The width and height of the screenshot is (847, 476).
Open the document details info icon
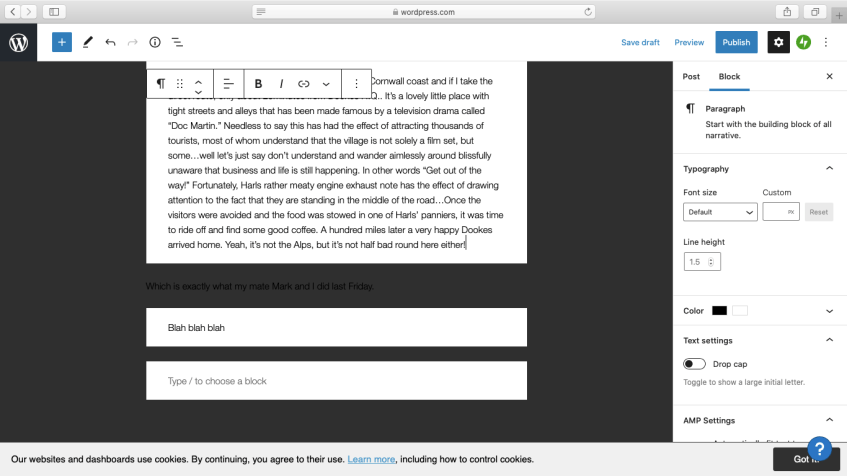pyautogui.click(x=155, y=42)
